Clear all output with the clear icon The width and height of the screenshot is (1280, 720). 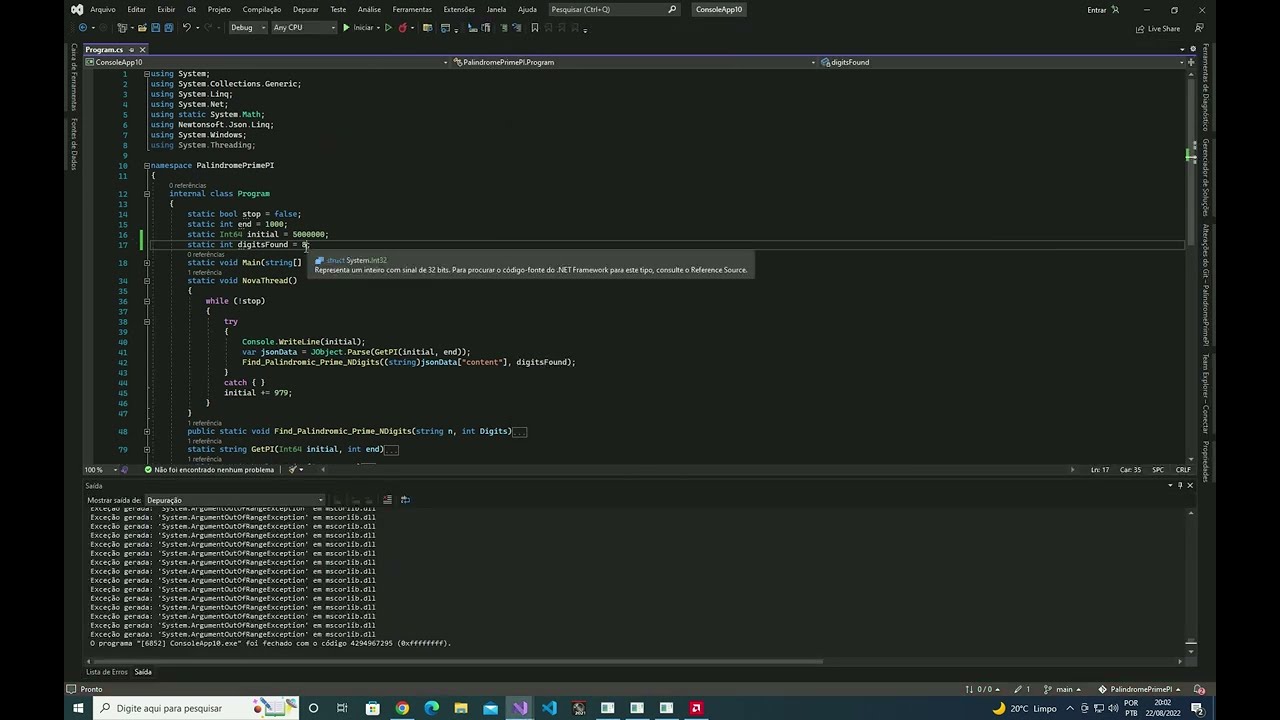387,500
